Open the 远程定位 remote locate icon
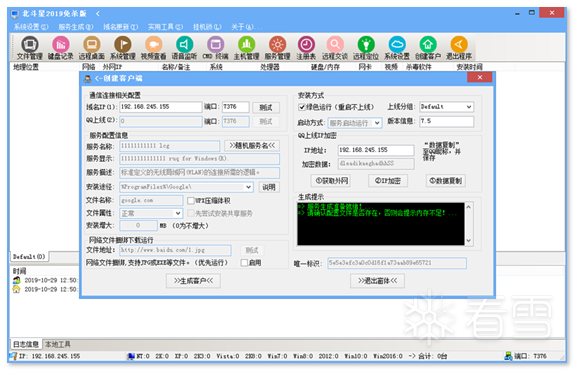574x370 pixels. pos(366,48)
